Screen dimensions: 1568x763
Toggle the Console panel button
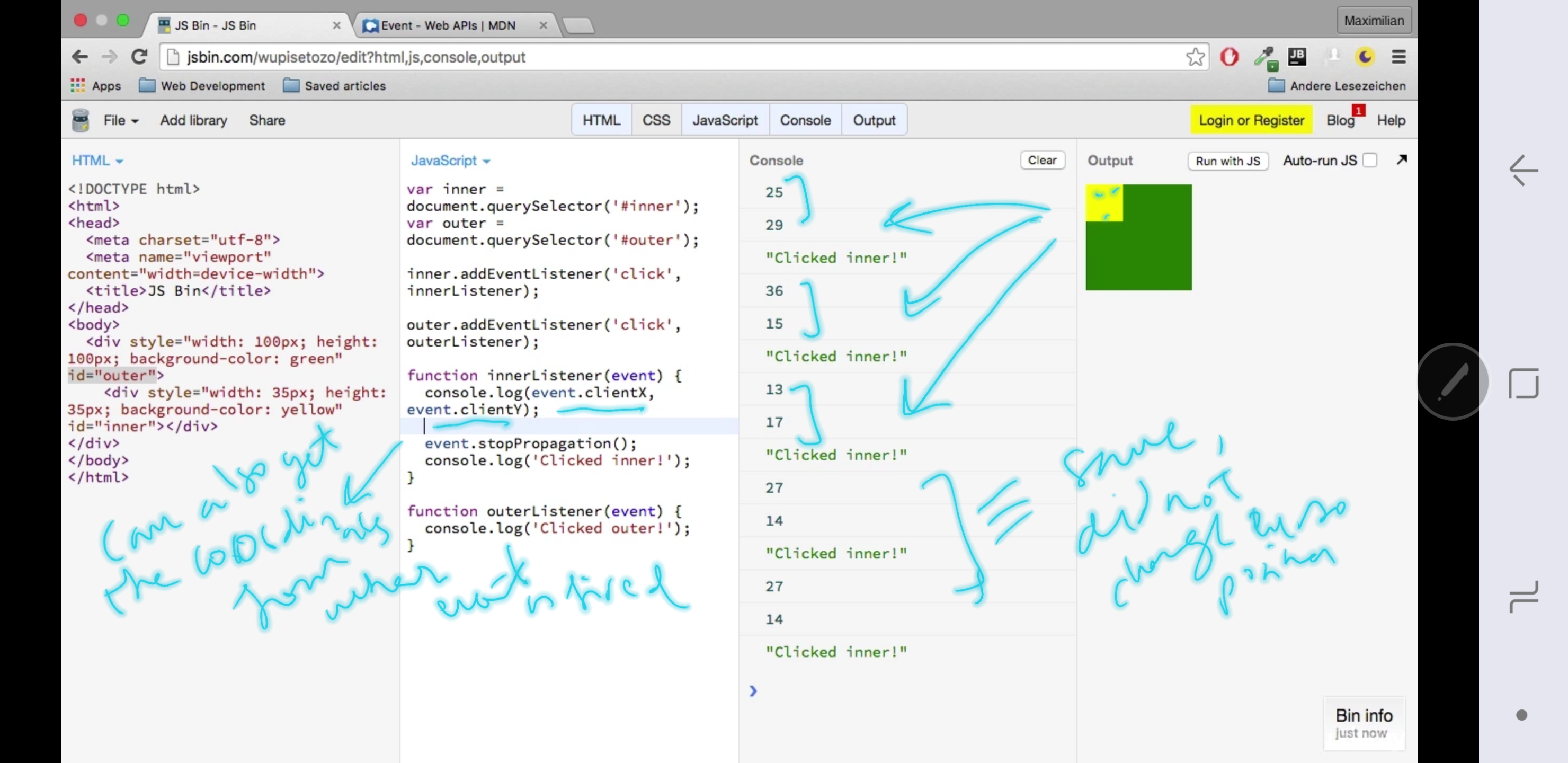(805, 120)
